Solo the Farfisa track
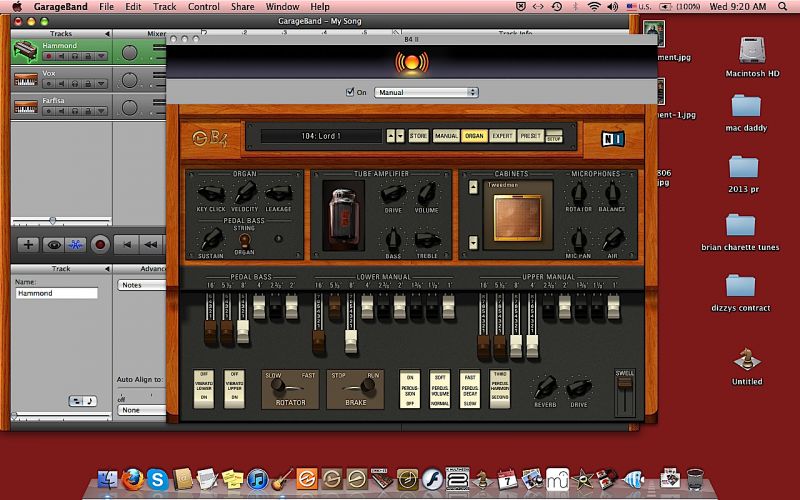 click(75, 111)
